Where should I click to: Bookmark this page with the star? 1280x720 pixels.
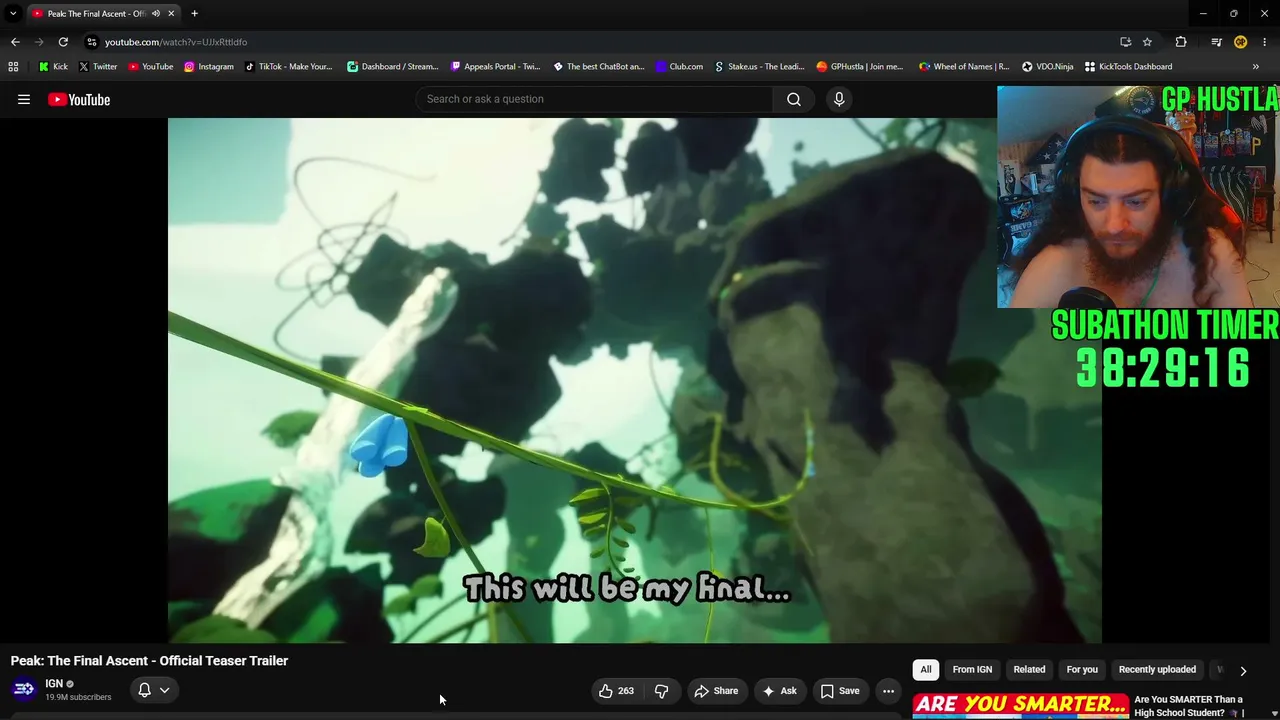click(1147, 42)
